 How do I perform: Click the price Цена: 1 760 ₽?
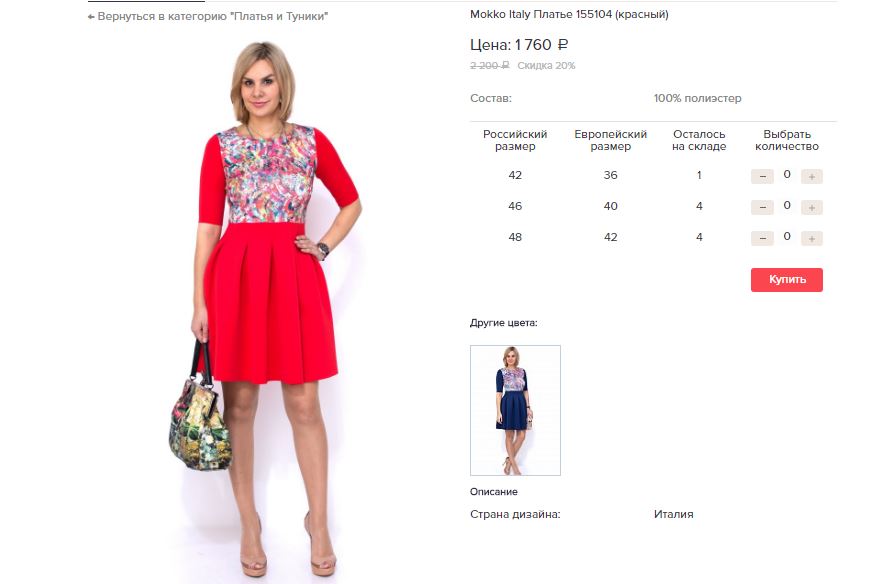(519, 45)
